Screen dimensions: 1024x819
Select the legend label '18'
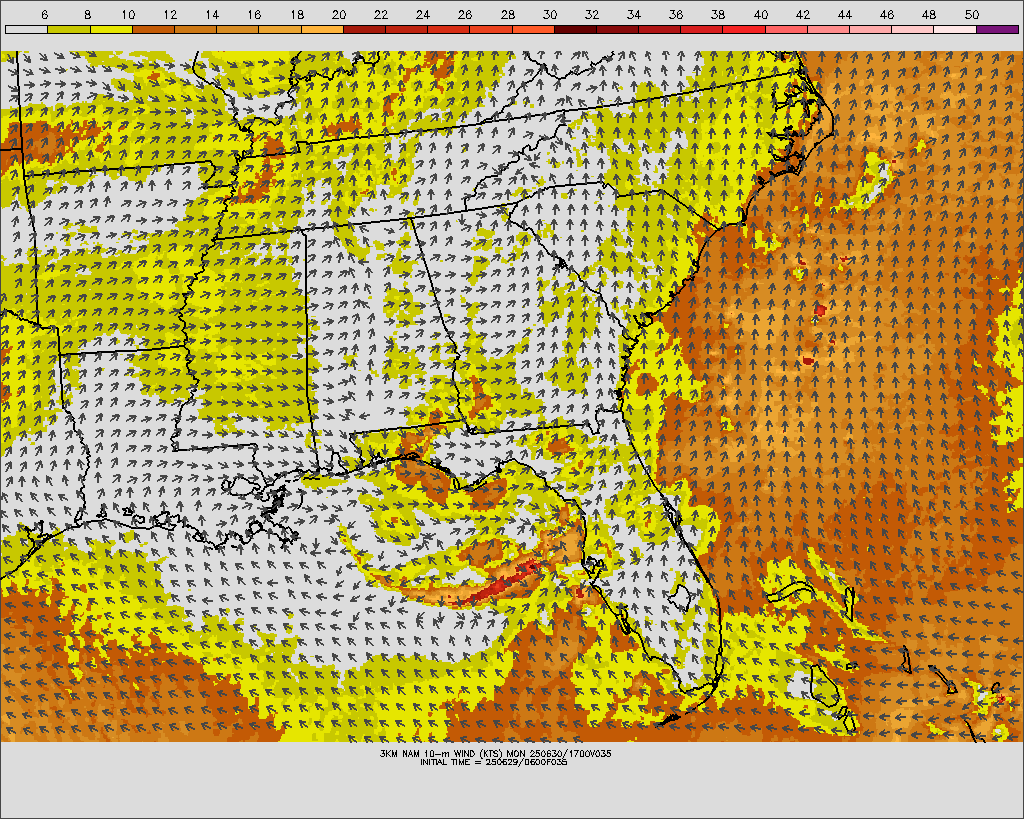coord(296,14)
